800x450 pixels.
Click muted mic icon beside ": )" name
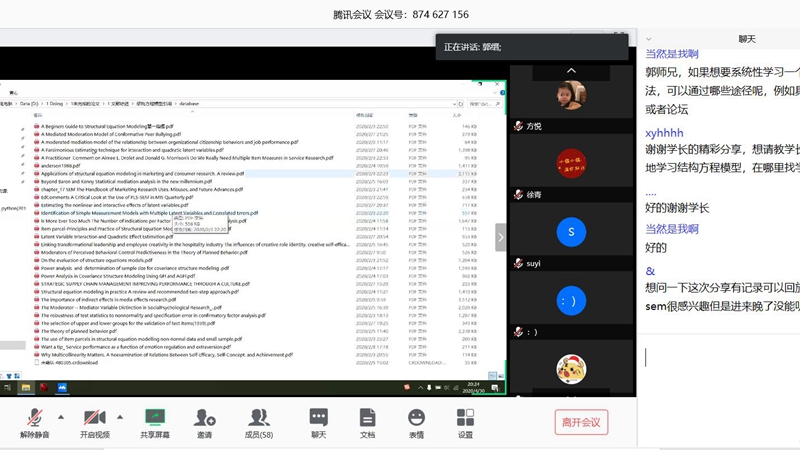click(518, 332)
